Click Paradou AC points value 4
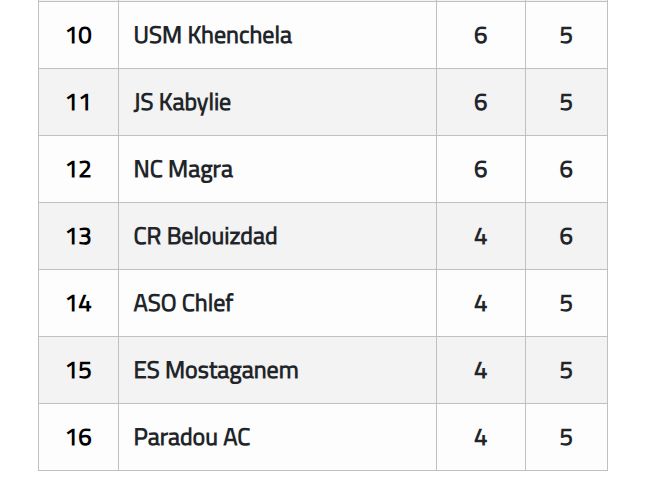Viewport: 648px width, 502px height. point(481,437)
